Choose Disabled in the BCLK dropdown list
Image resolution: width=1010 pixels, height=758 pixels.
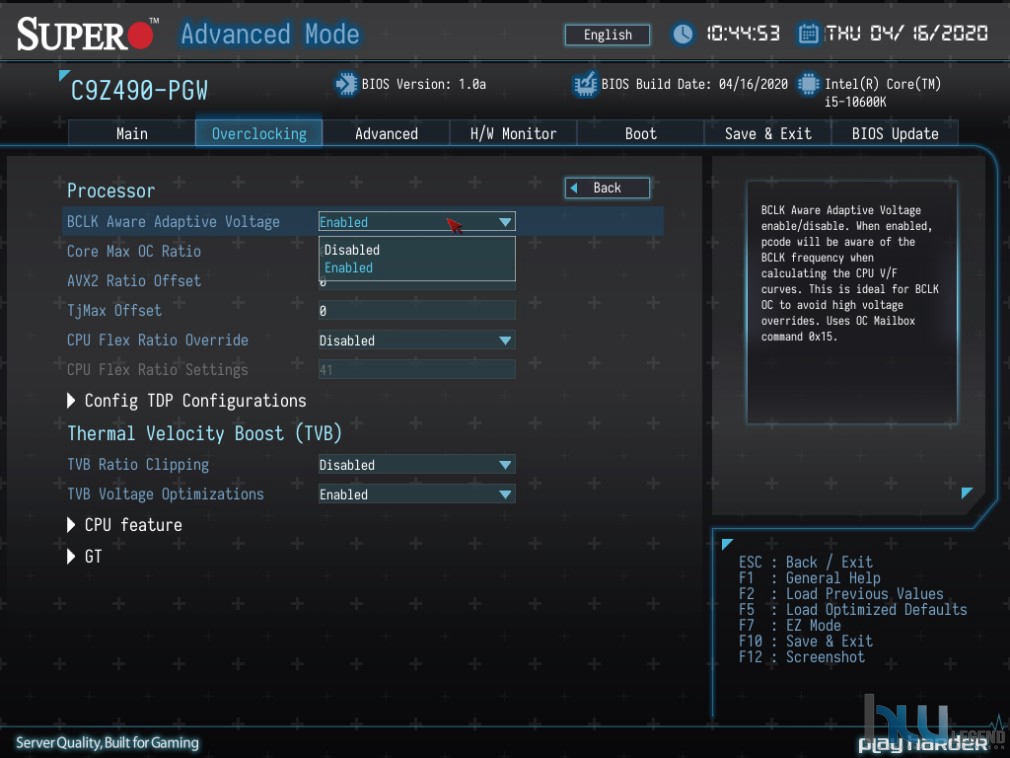point(352,250)
